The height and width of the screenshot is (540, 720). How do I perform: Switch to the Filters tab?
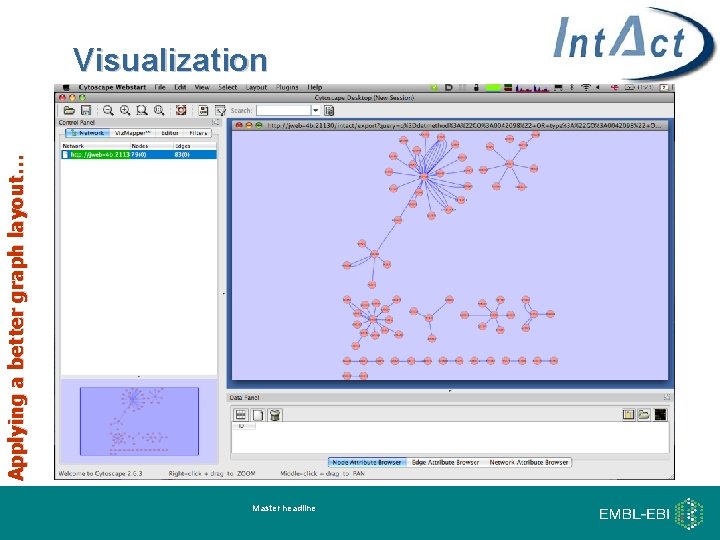click(x=198, y=133)
